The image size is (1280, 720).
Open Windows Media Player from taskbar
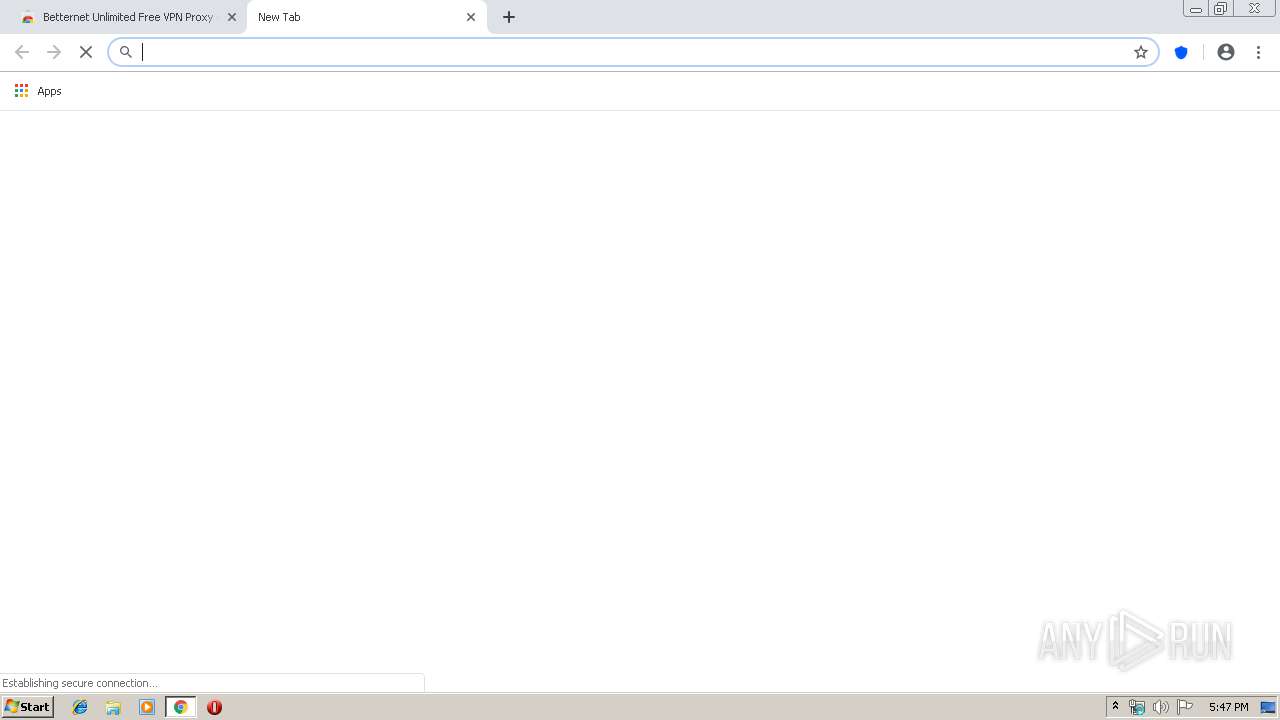(x=147, y=707)
